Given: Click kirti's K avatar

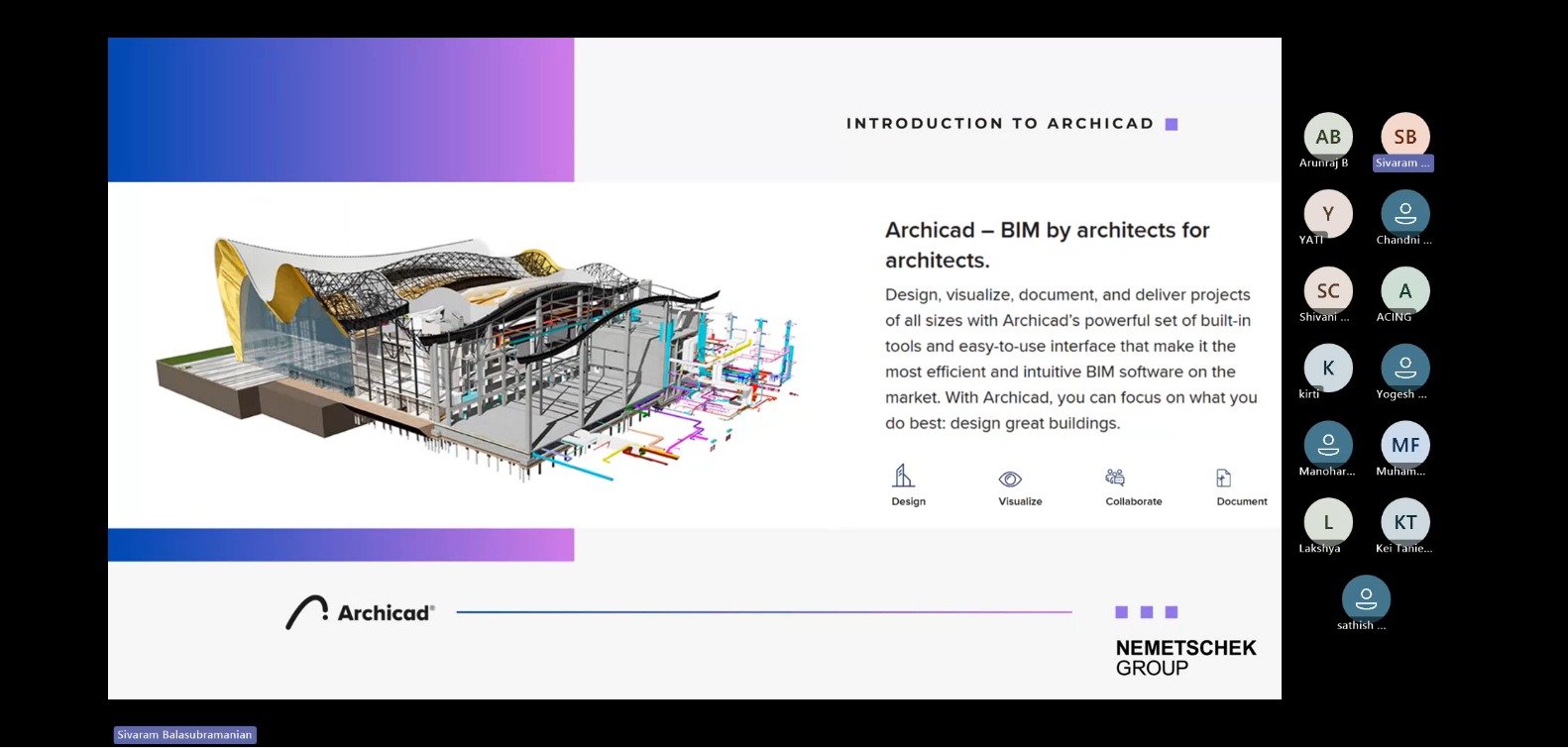Looking at the screenshot, I should 1328,368.
